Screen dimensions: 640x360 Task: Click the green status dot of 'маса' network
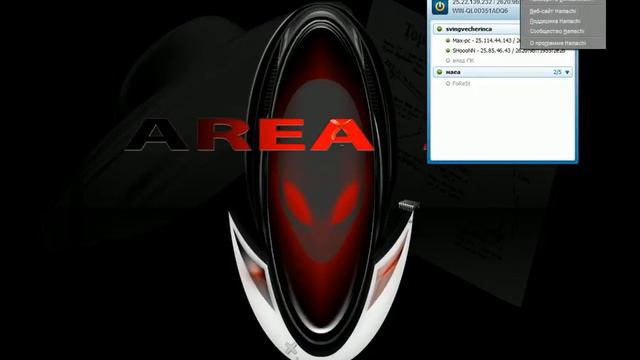tap(440, 72)
